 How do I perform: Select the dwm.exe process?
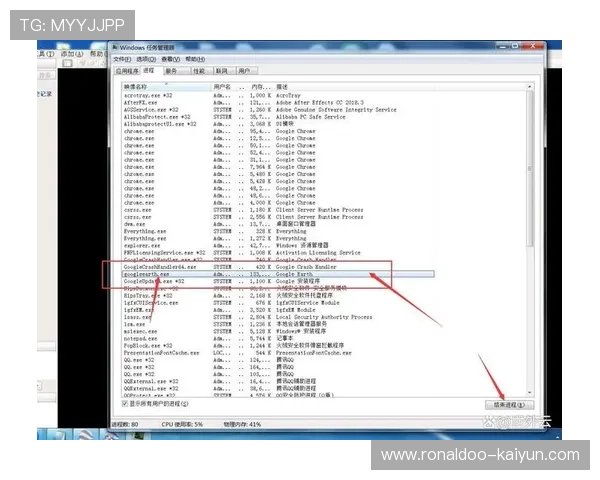(x=278, y=224)
